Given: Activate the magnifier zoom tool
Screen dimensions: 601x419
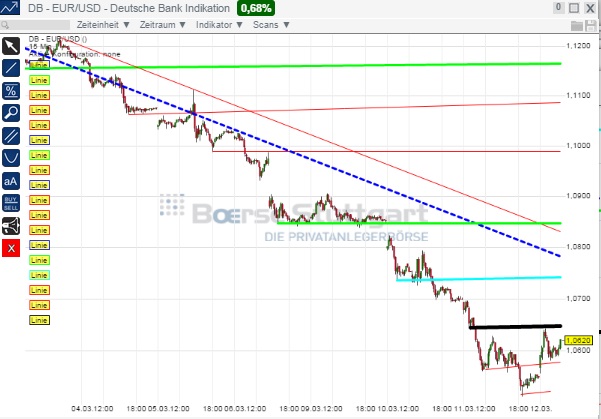Looking at the screenshot, I should (11, 113).
